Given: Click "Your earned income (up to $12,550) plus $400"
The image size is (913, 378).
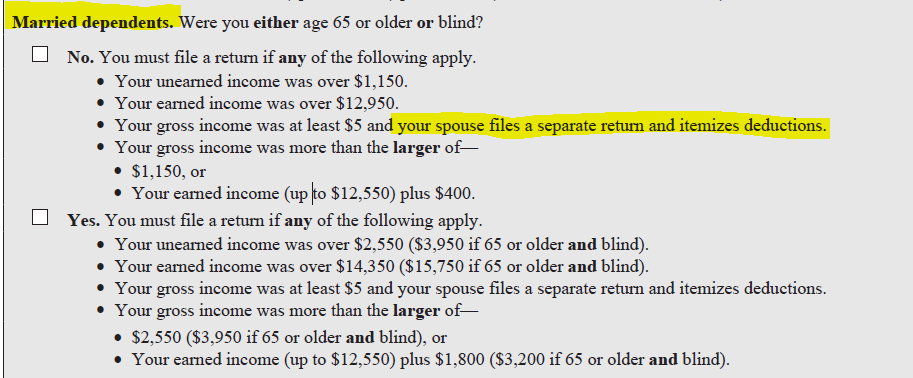Looking at the screenshot, I should [303, 194].
